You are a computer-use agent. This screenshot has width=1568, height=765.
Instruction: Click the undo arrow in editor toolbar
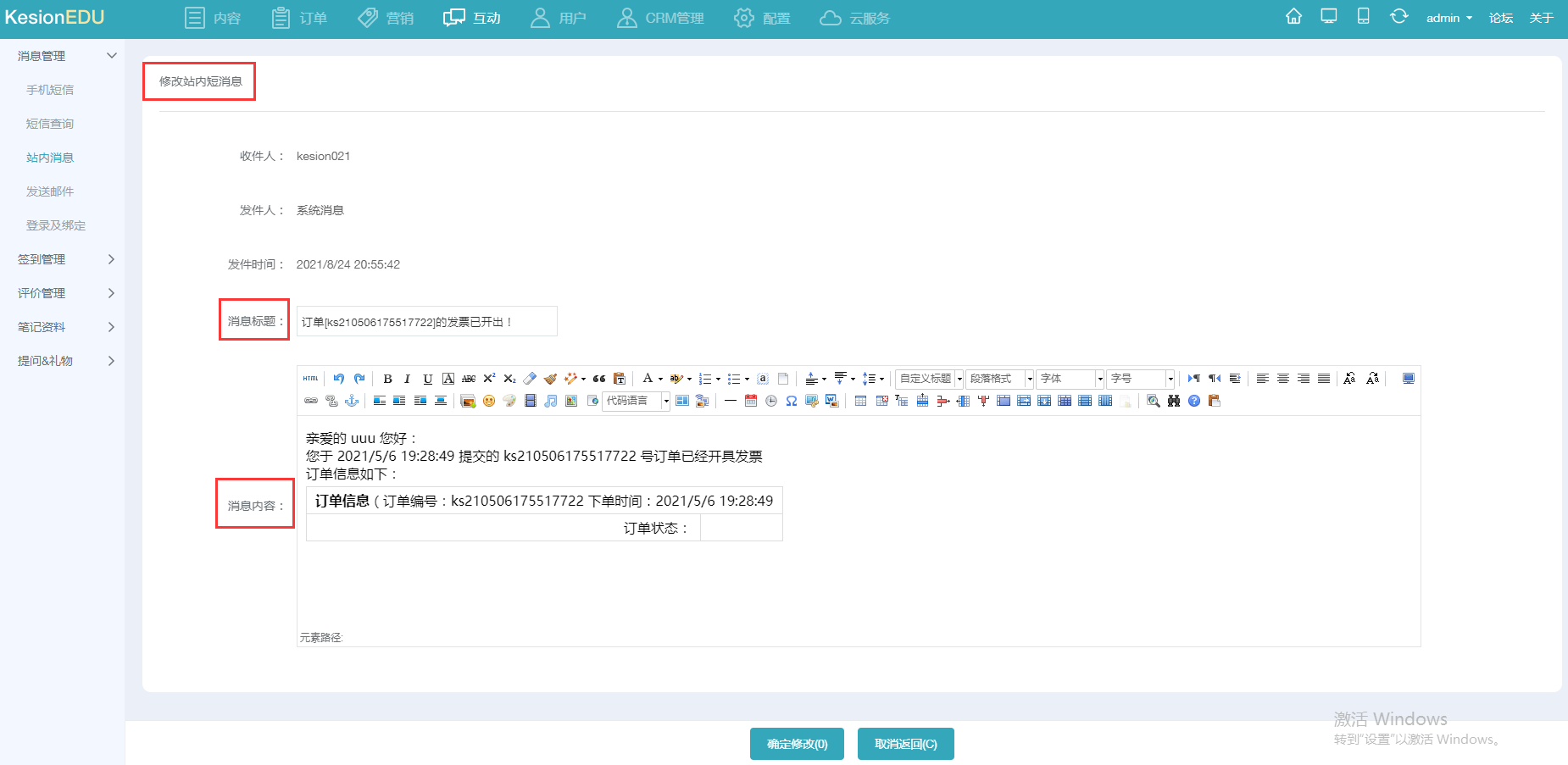click(x=339, y=379)
